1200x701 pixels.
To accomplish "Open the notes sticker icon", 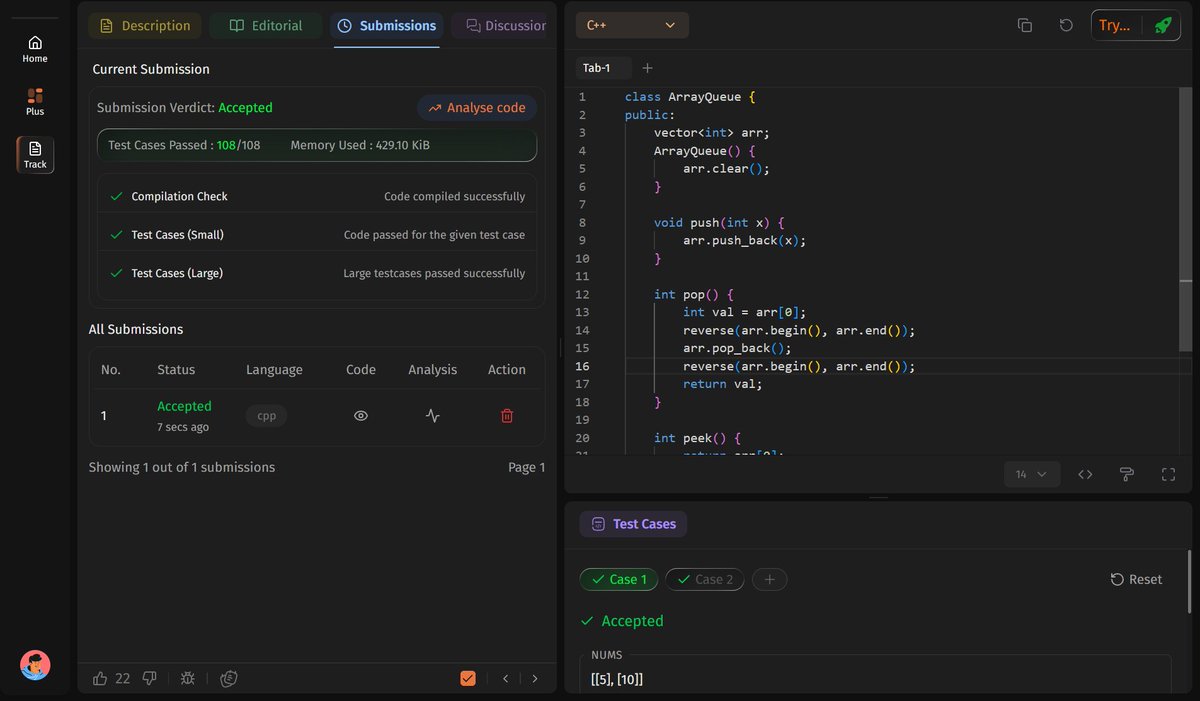I will [229, 678].
